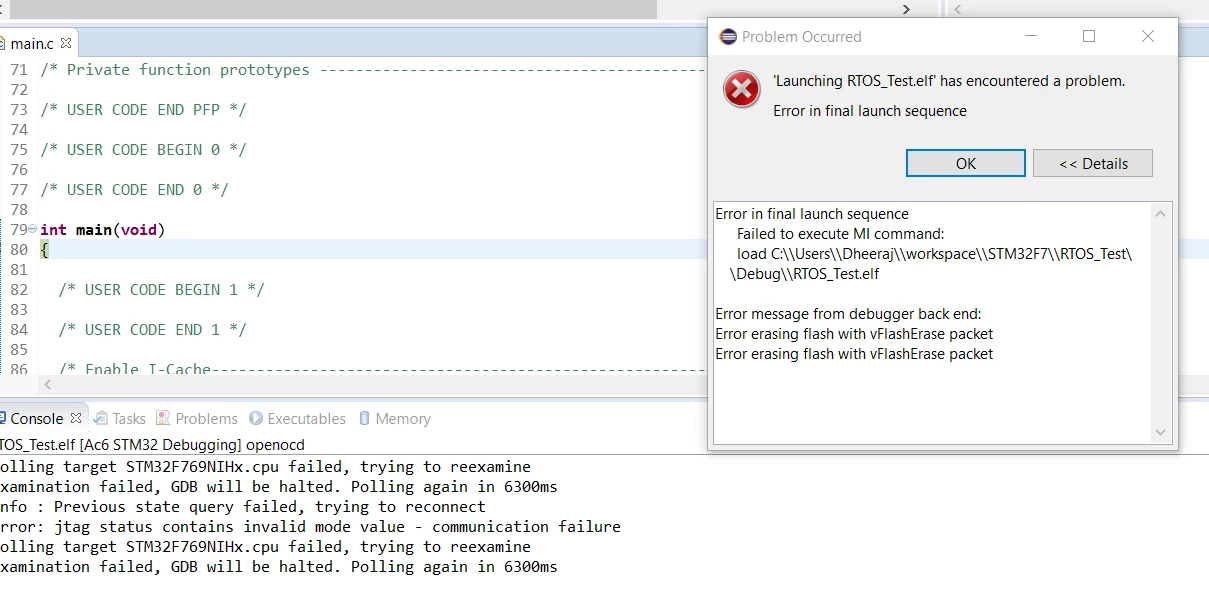
Task: Click 'Failed to execute MI command:' text
Action: click(x=840, y=233)
